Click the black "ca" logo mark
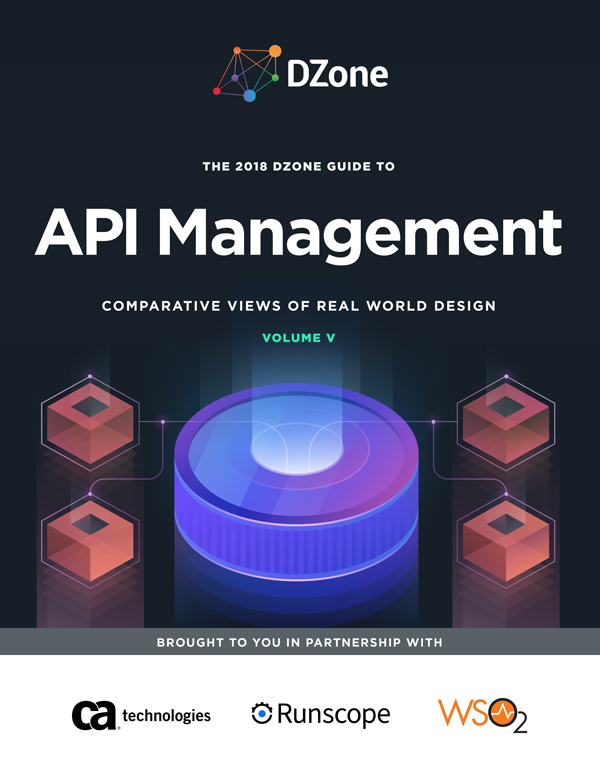Viewport: 600px width, 776px height. [94, 714]
